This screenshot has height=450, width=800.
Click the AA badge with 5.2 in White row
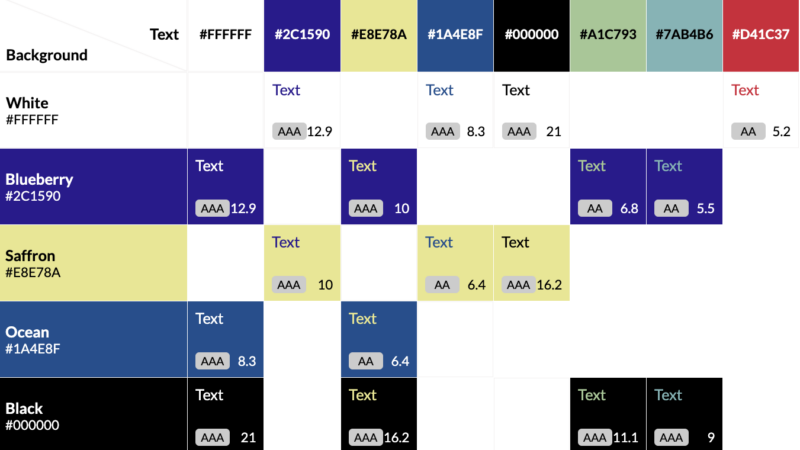click(748, 131)
